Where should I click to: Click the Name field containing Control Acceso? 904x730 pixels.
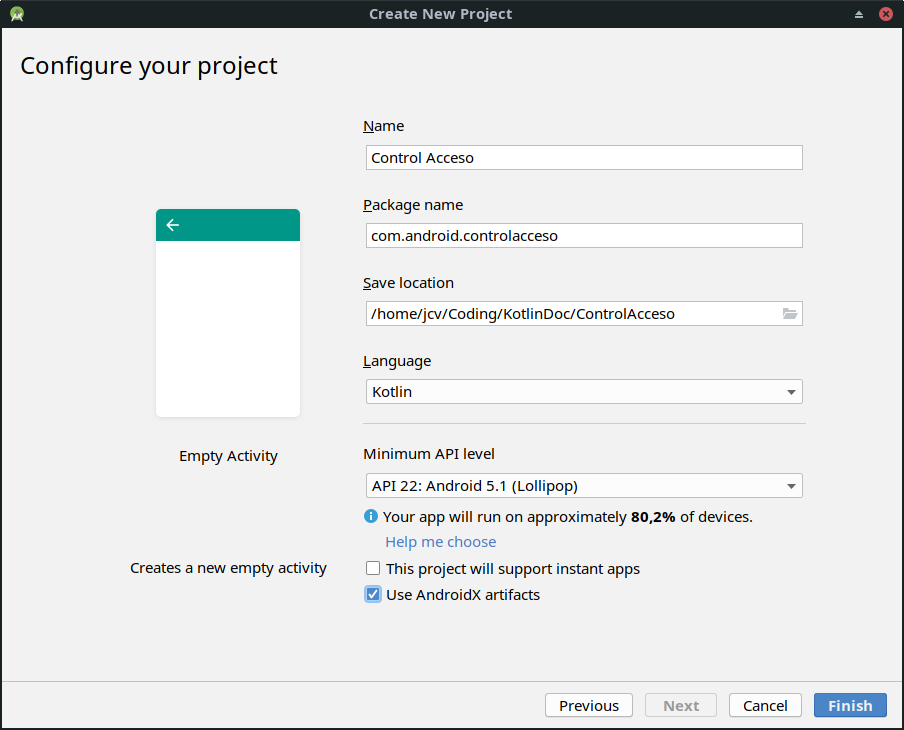(584, 158)
